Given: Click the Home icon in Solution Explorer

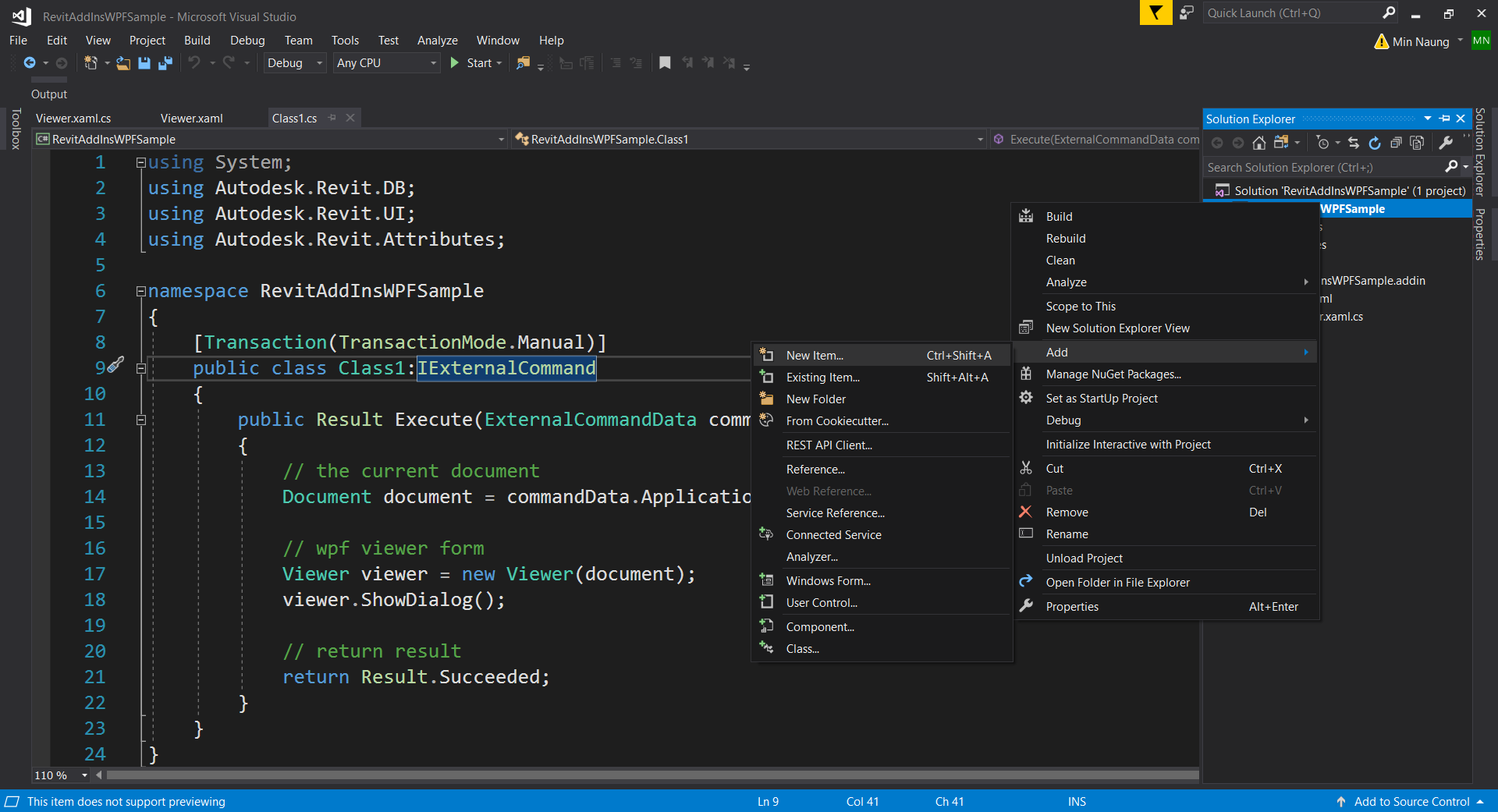Looking at the screenshot, I should pos(1258,143).
